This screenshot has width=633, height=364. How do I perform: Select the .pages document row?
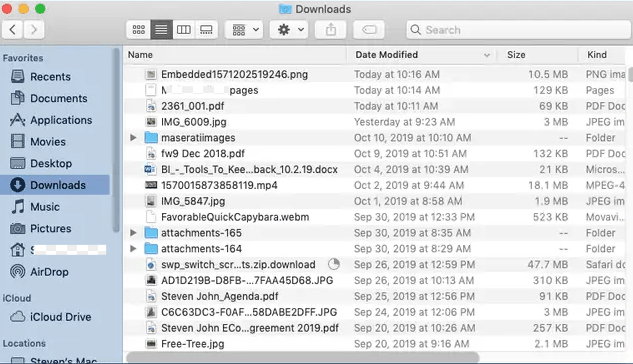375,90
